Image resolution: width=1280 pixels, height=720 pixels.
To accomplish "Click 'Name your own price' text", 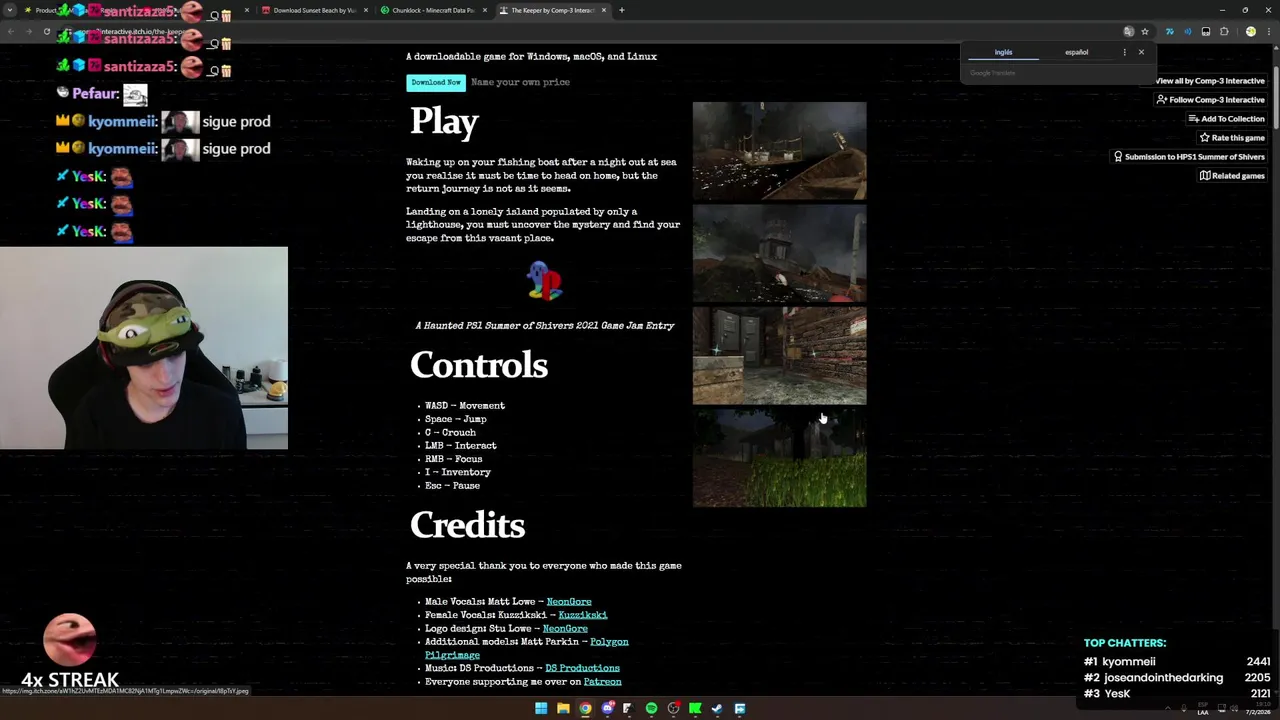I will (x=520, y=82).
